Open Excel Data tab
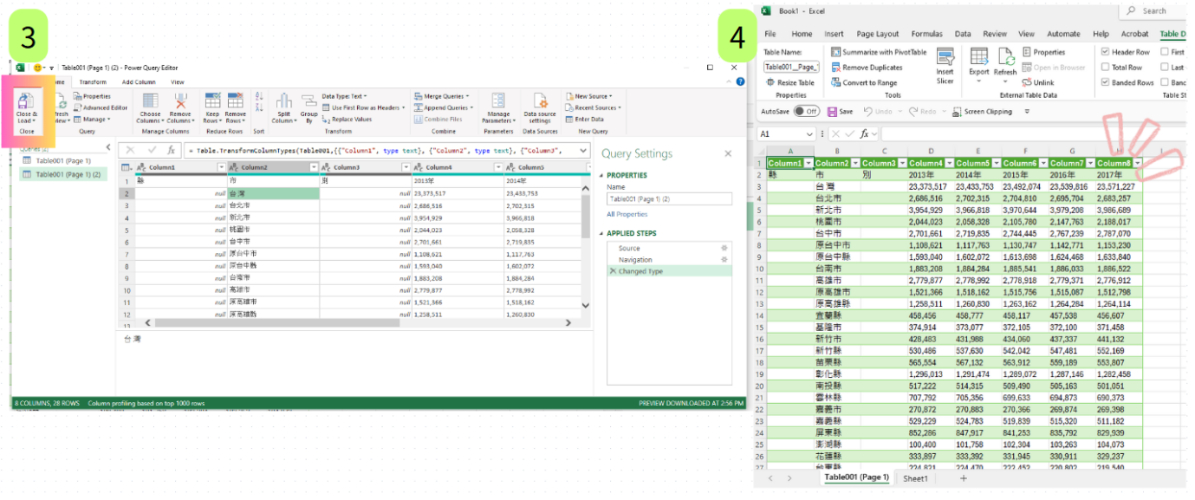The height and width of the screenshot is (500, 1195). point(963,34)
